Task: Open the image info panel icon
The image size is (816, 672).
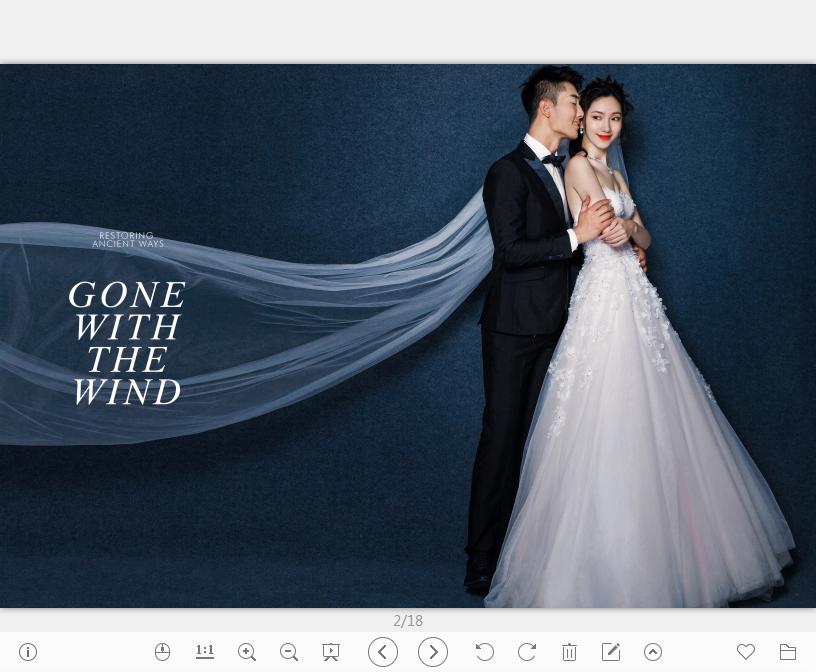Action: click(28, 652)
